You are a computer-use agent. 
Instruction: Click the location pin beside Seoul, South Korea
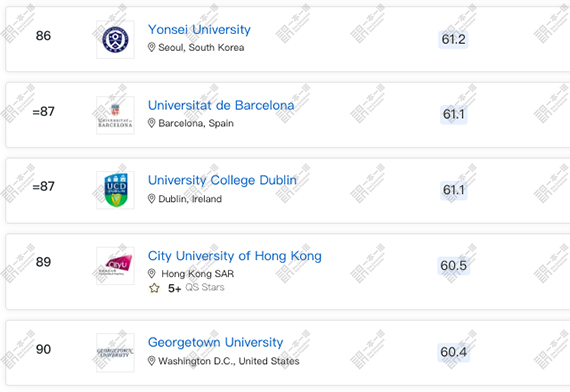pos(152,47)
